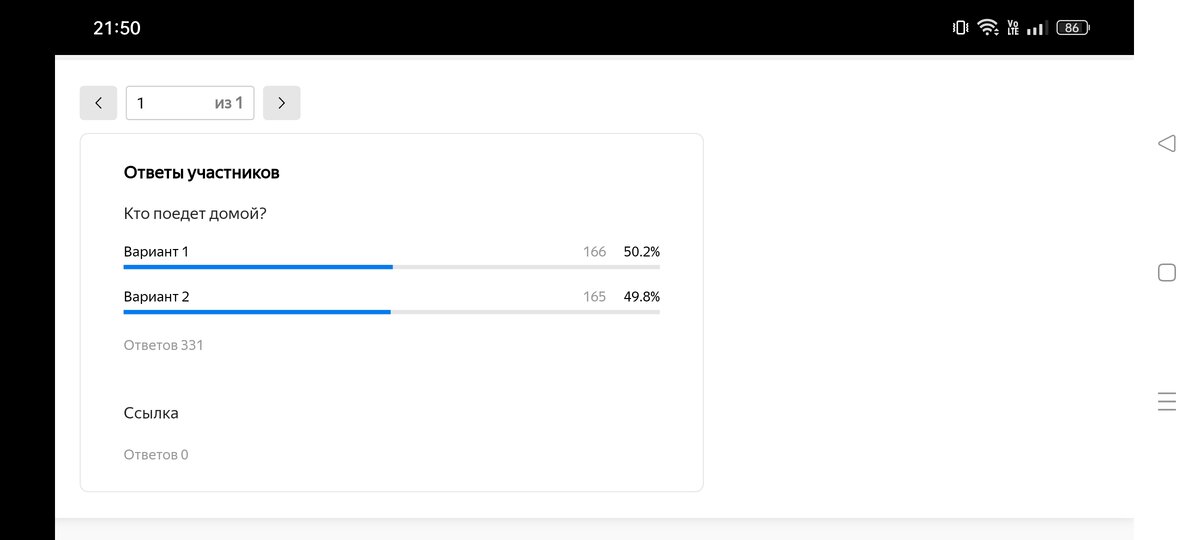Click the Вариант 1 progress bar

[391, 267]
